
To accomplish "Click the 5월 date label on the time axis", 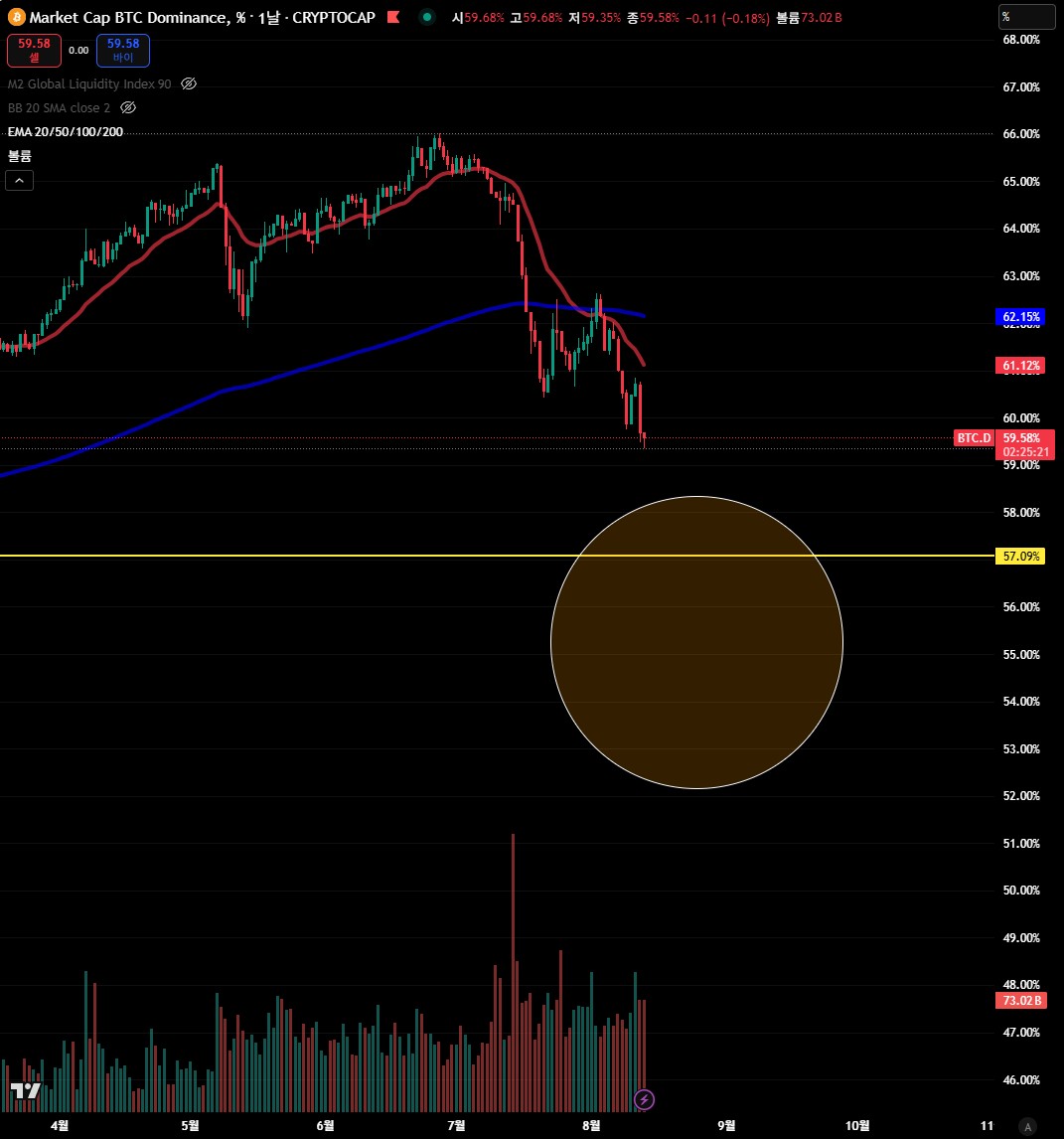I will [x=191, y=1125].
